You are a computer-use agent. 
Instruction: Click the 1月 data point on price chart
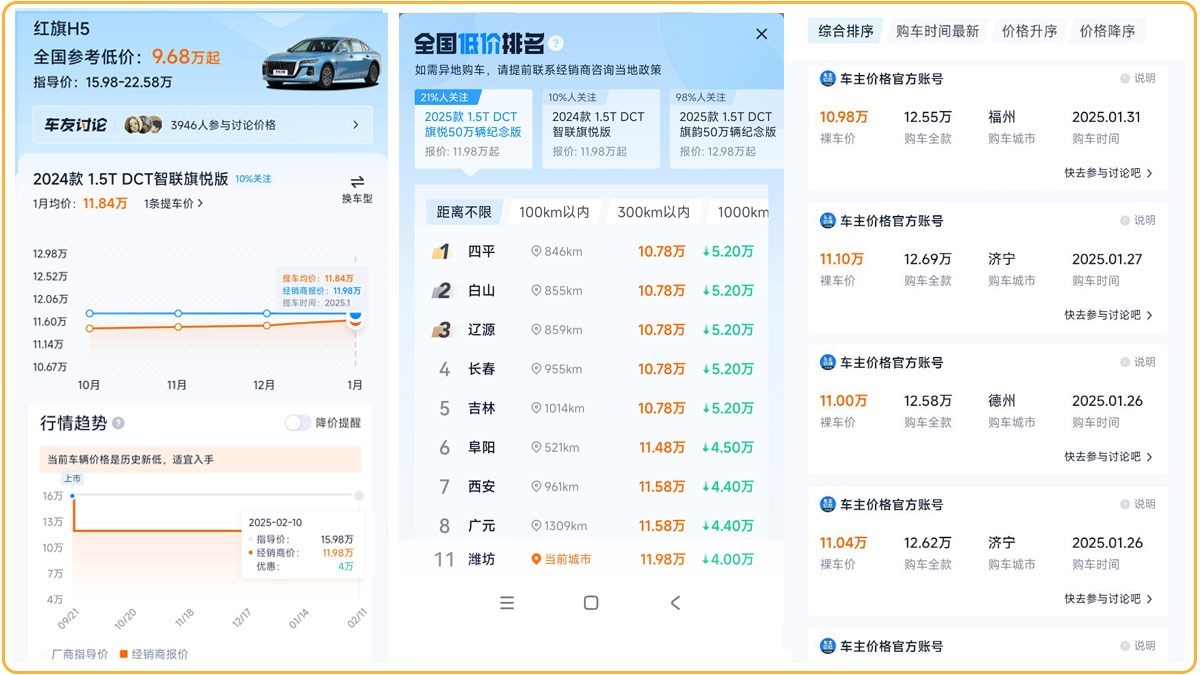pos(354,318)
